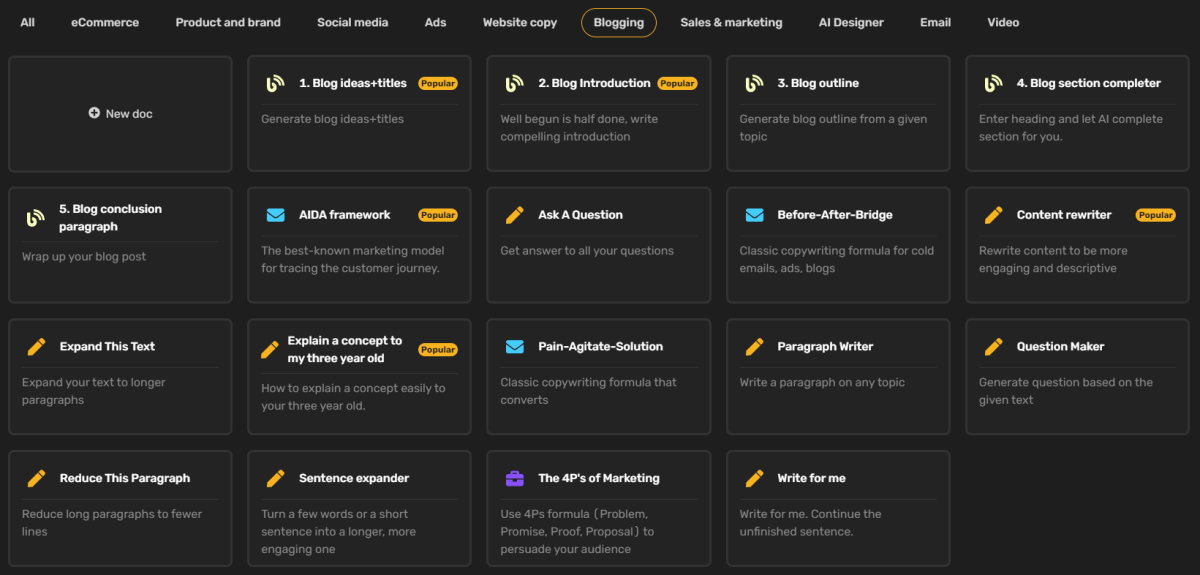Open the Social media tab

point(353,22)
